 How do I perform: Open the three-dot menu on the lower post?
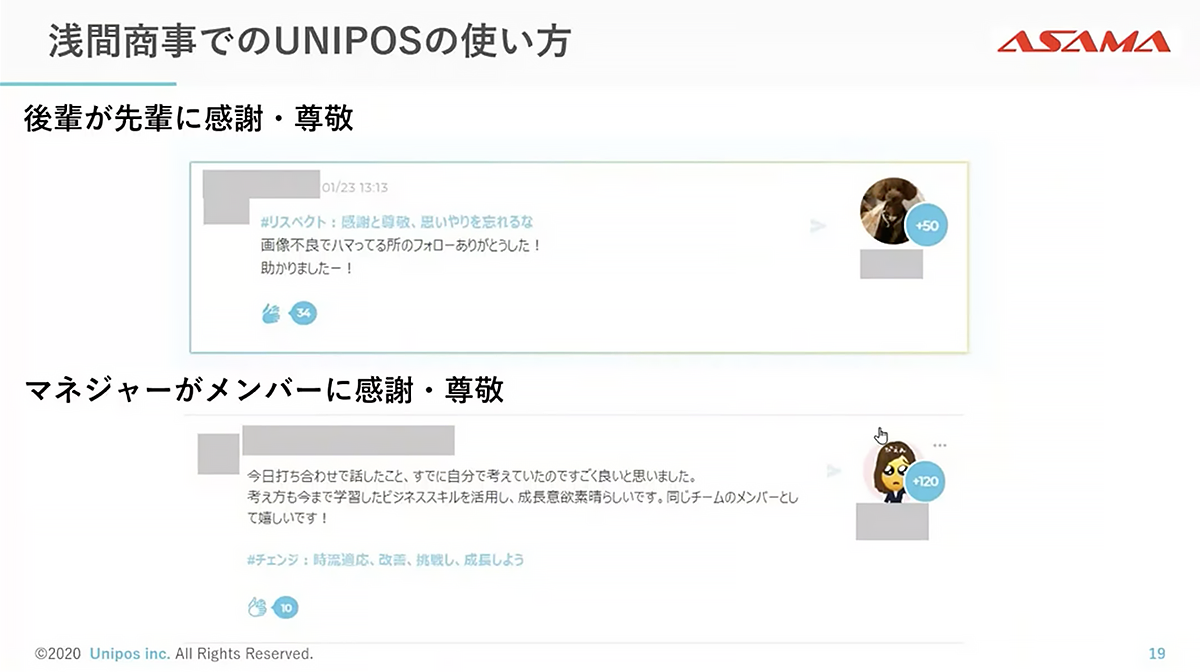pos(938,446)
